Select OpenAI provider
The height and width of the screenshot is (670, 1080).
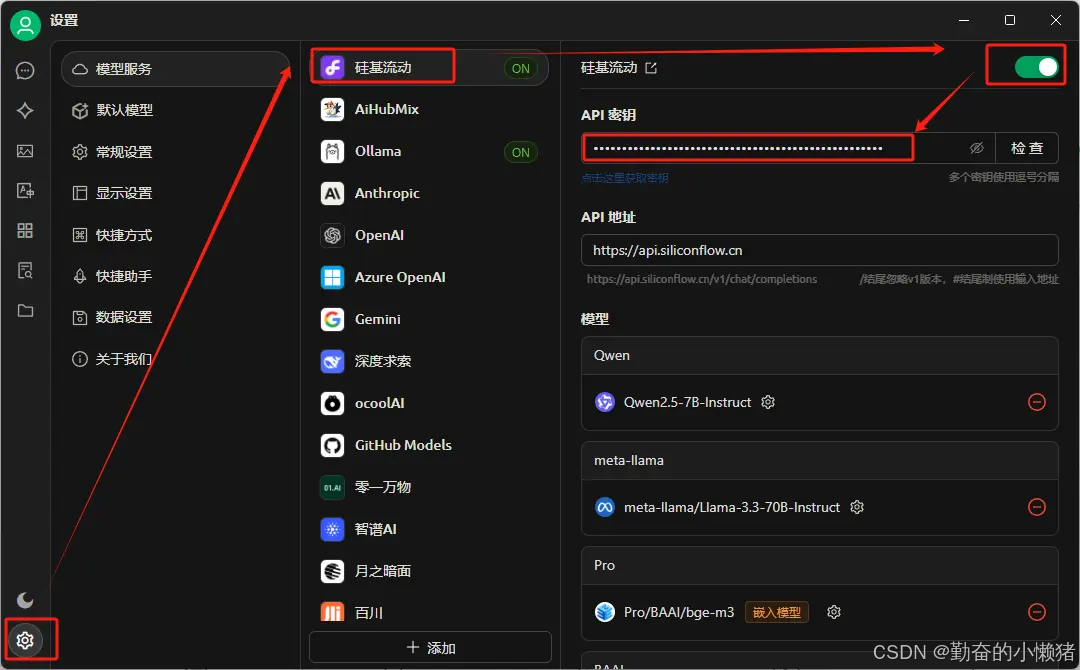coord(430,235)
